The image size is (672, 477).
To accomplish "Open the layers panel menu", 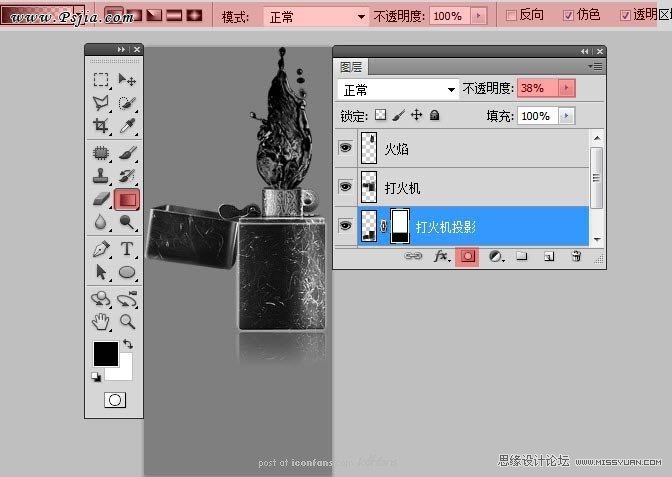I will (595, 66).
